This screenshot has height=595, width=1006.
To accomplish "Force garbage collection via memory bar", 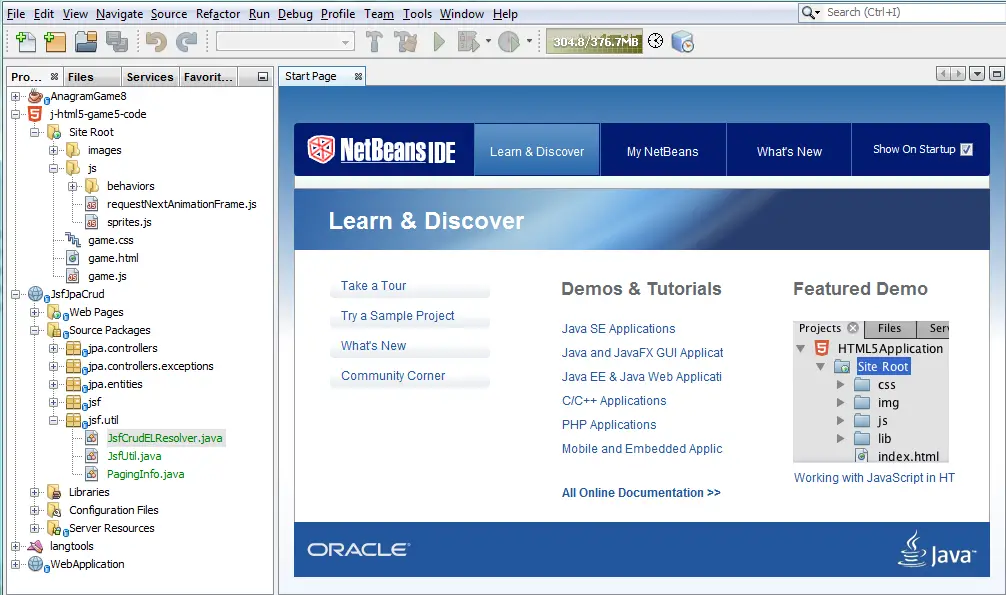I will click(595, 42).
